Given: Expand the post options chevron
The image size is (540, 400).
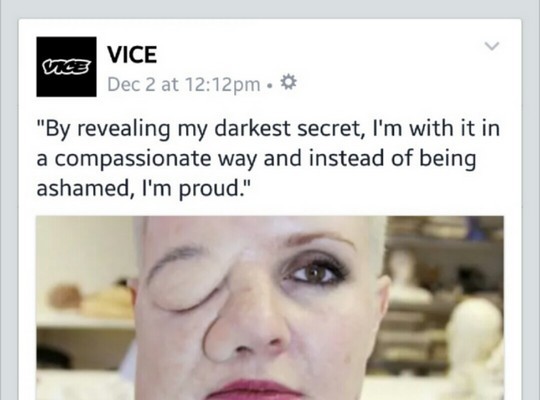Looking at the screenshot, I should coord(491,46).
